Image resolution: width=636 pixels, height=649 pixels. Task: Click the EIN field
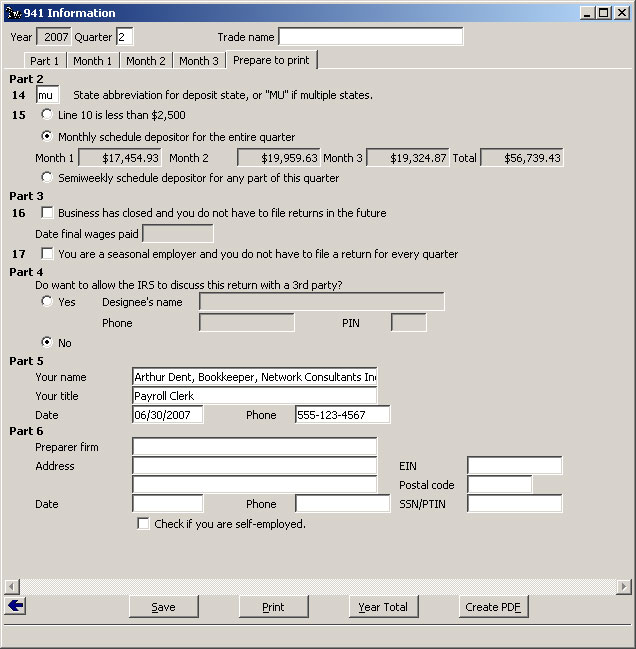(514, 466)
